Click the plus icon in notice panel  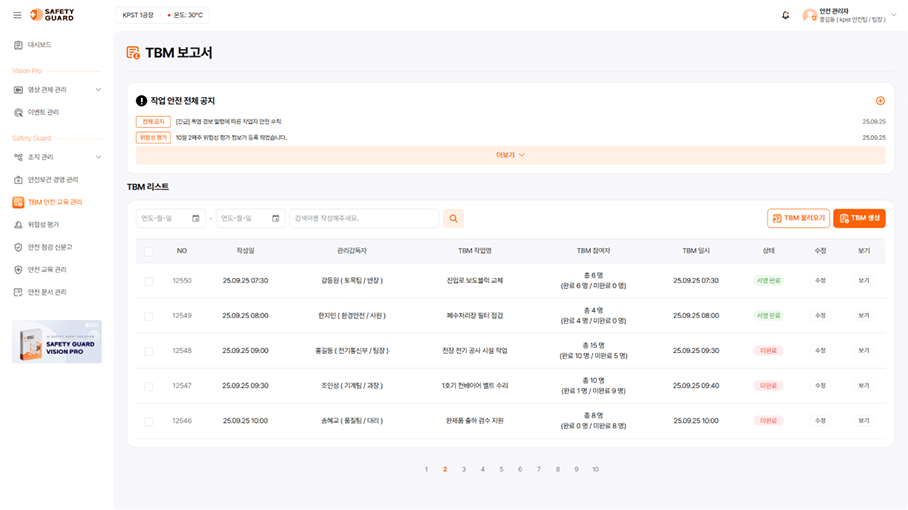tap(880, 101)
